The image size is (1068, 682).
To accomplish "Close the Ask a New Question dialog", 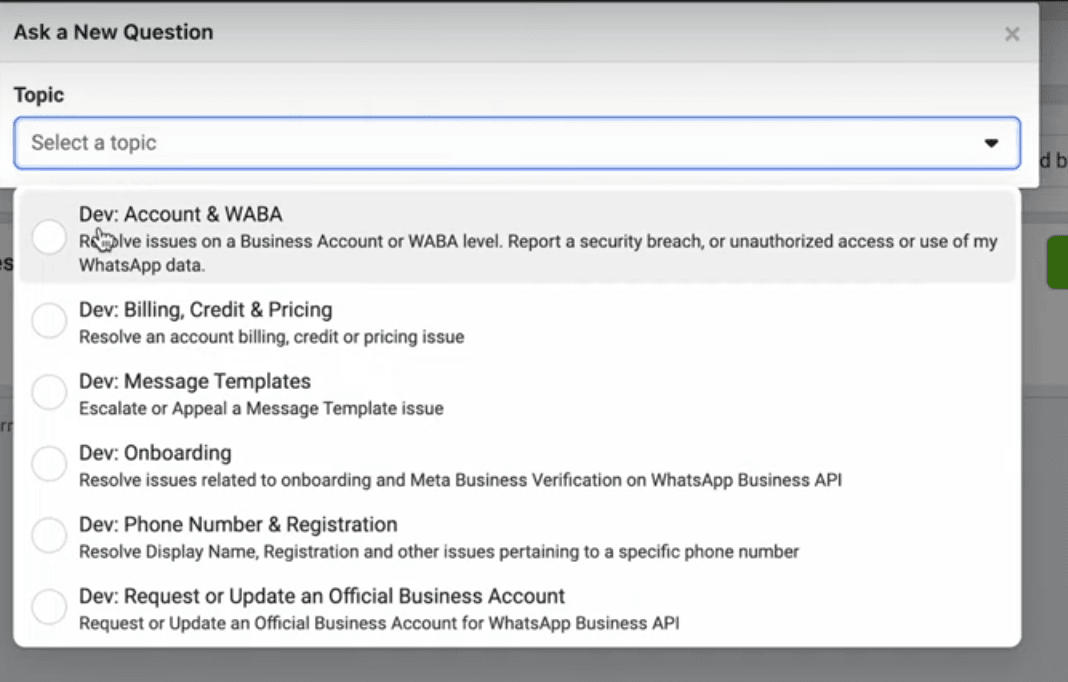I will point(1011,34).
